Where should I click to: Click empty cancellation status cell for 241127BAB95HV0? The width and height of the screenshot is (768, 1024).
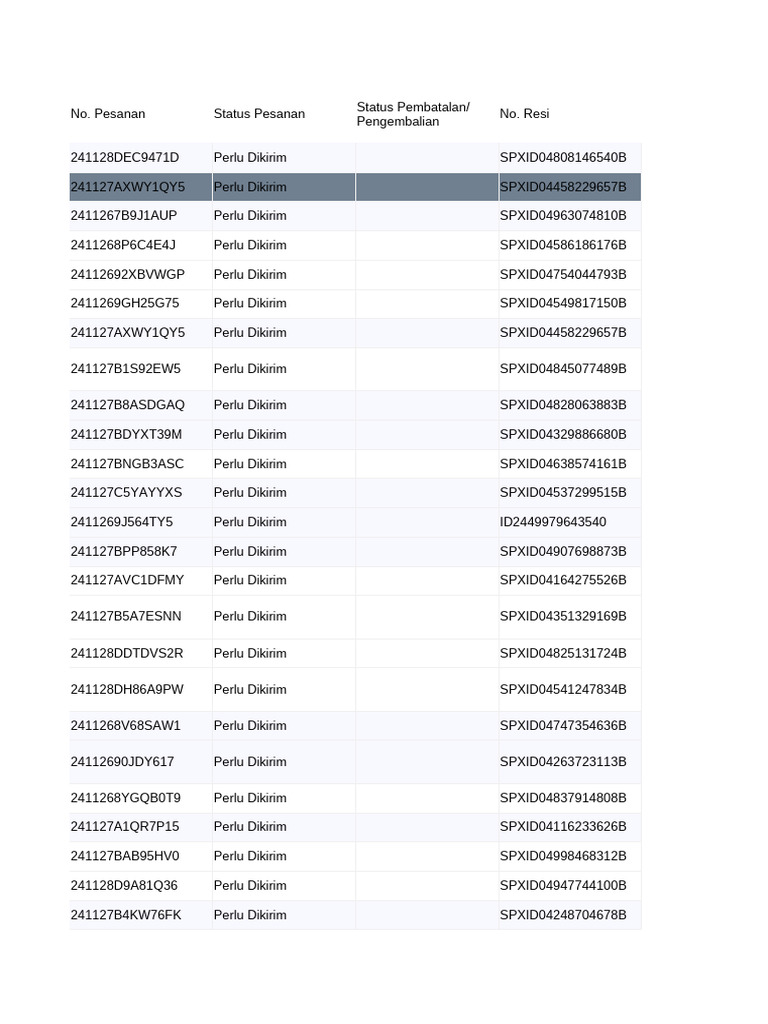coord(427,856)
